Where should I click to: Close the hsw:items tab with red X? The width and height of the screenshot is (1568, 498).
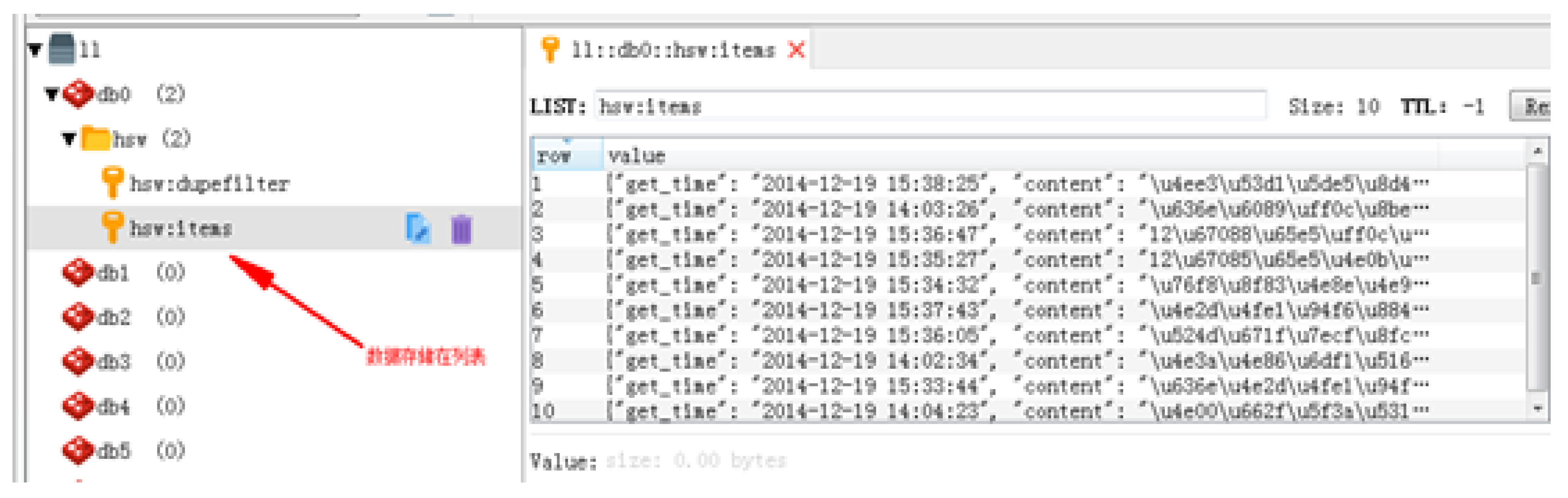point(796,50)
